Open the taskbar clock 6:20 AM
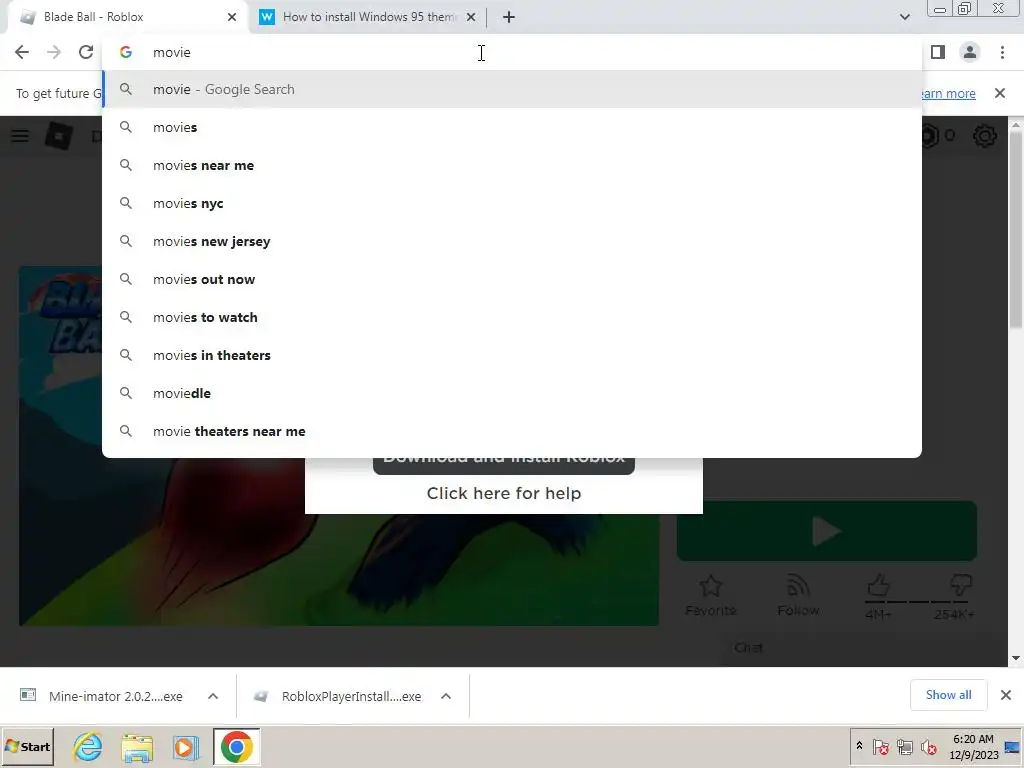Viewport: 1024px width, 768px height. click(973, 746)
